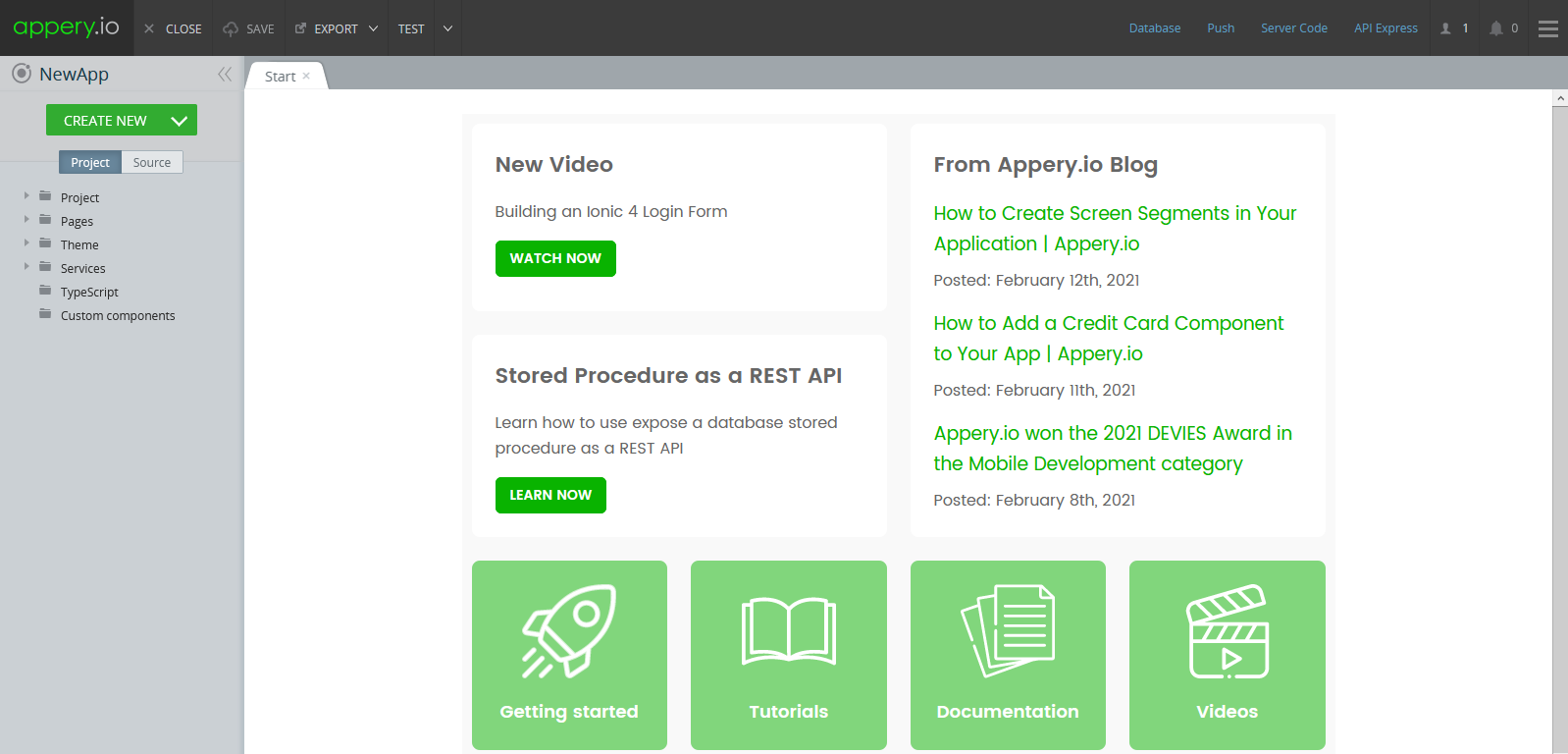Open the Getting started tile
1568x754 pixels.
569,655
